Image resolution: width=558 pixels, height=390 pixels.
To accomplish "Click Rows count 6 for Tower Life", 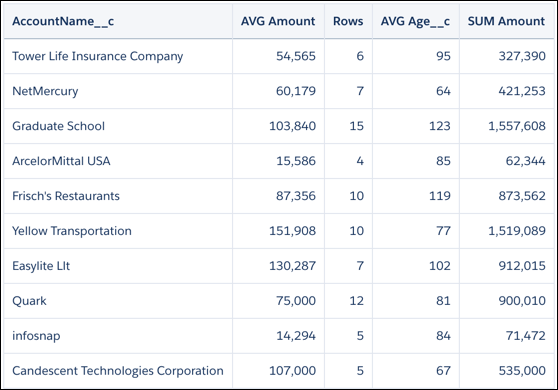I will point(360,56).
